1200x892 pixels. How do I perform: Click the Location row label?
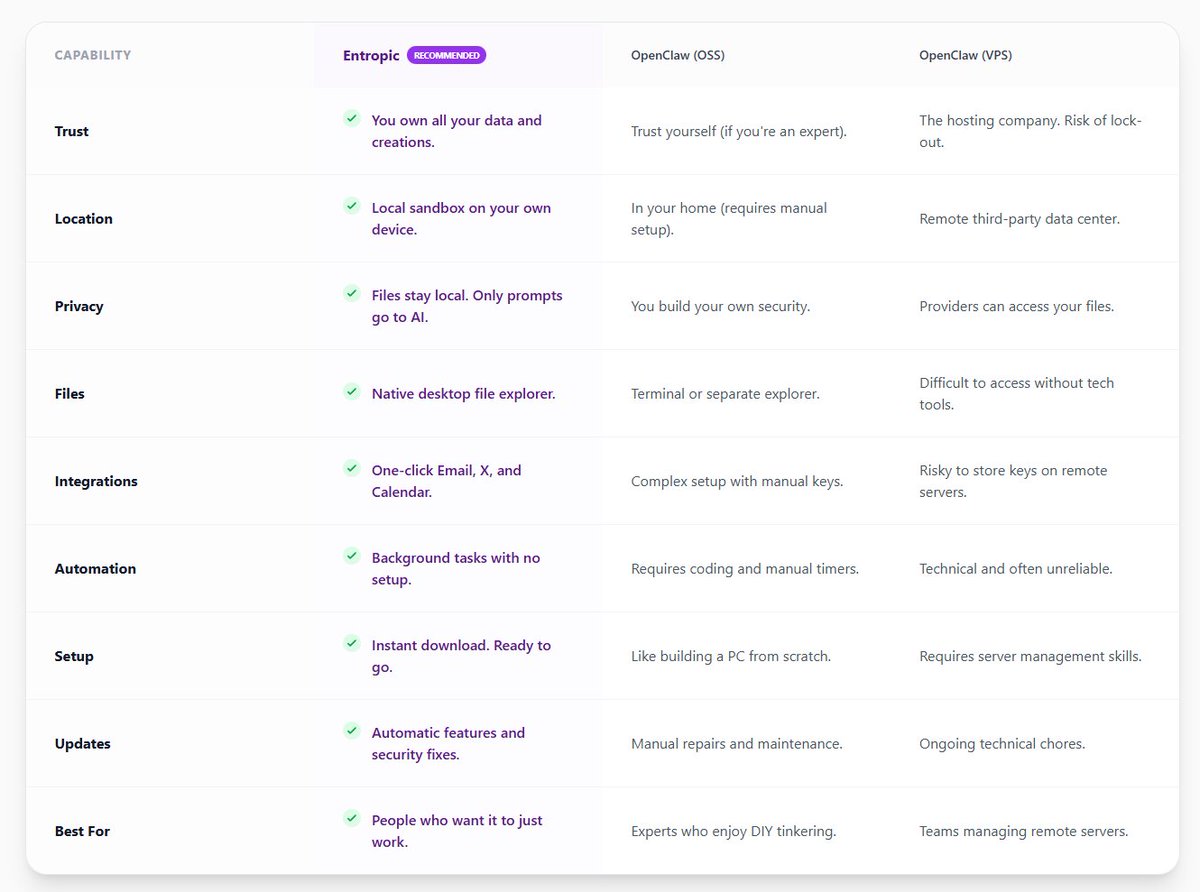(84, 219)
